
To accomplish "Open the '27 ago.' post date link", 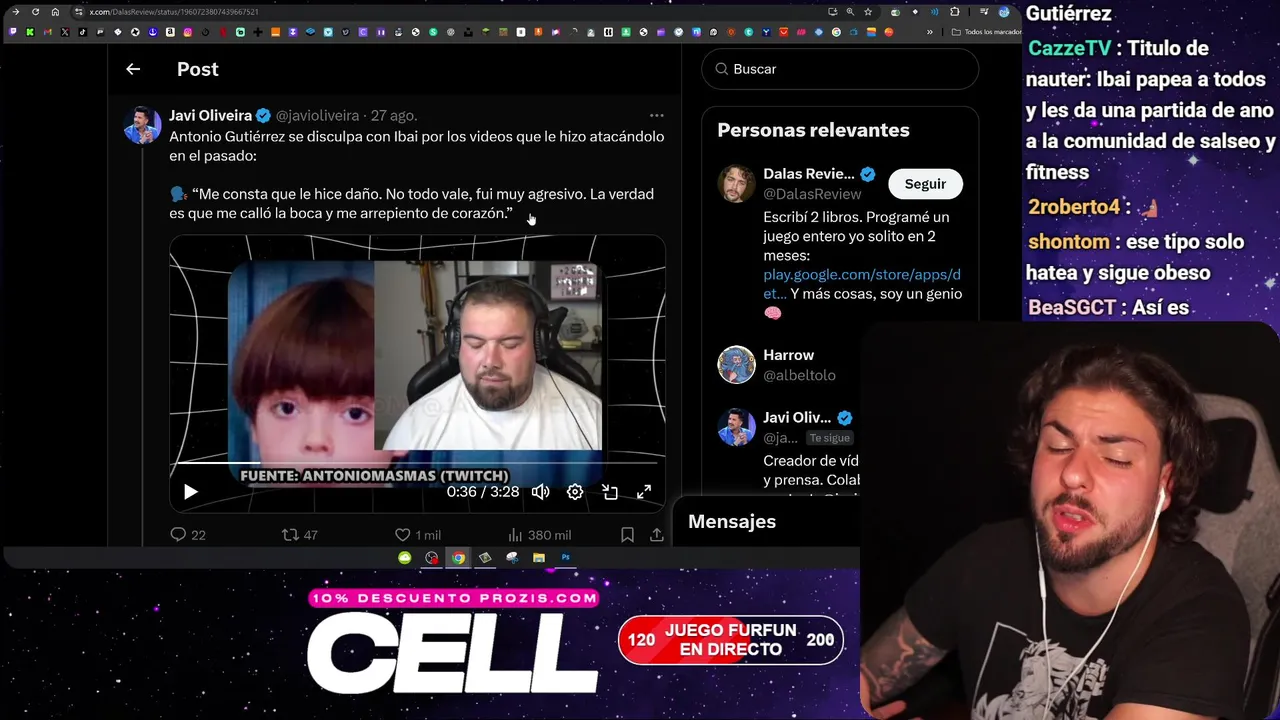I will pos(394,116).
